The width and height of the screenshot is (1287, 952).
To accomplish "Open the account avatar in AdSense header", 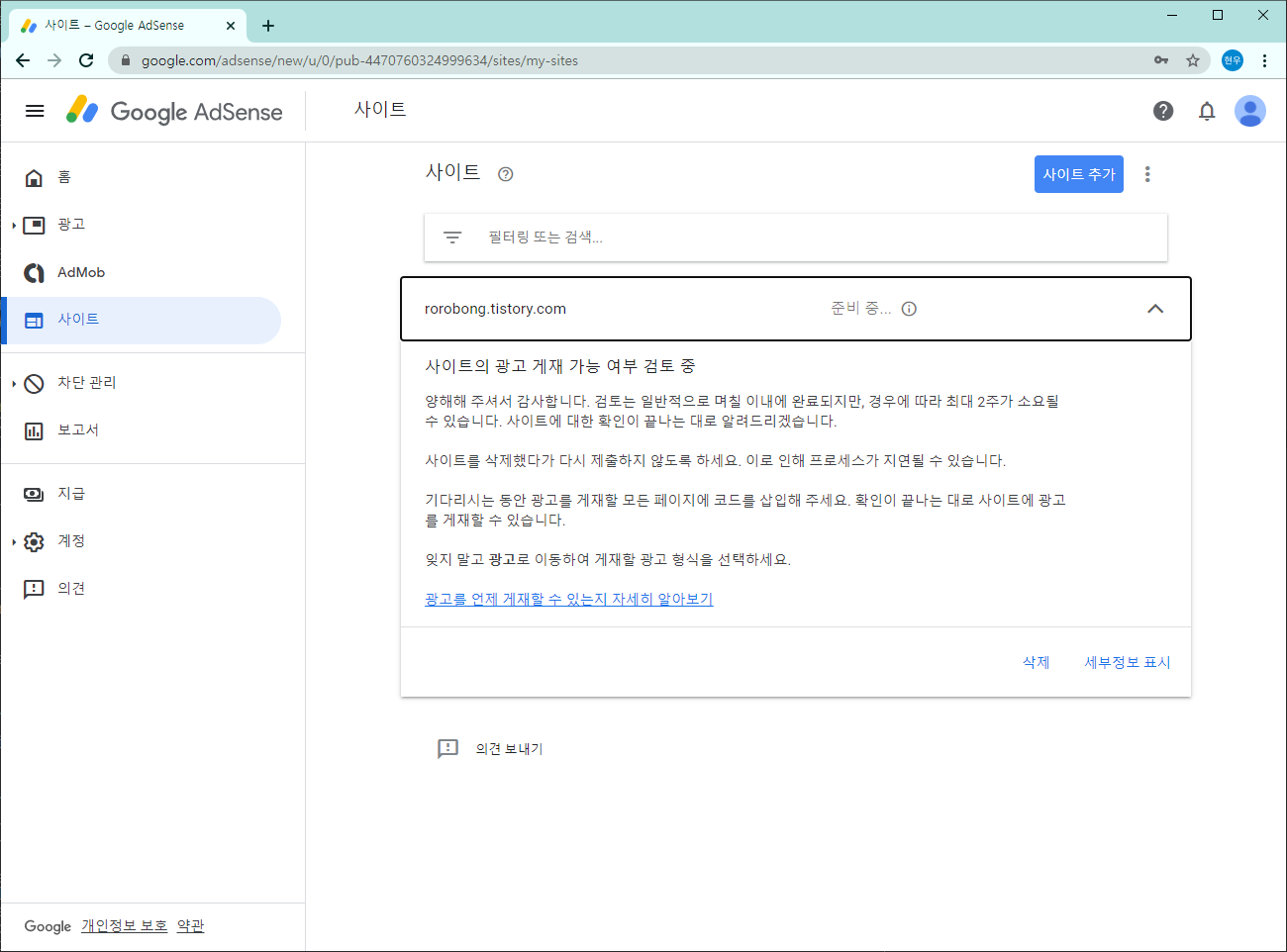I will [1250, 111].
